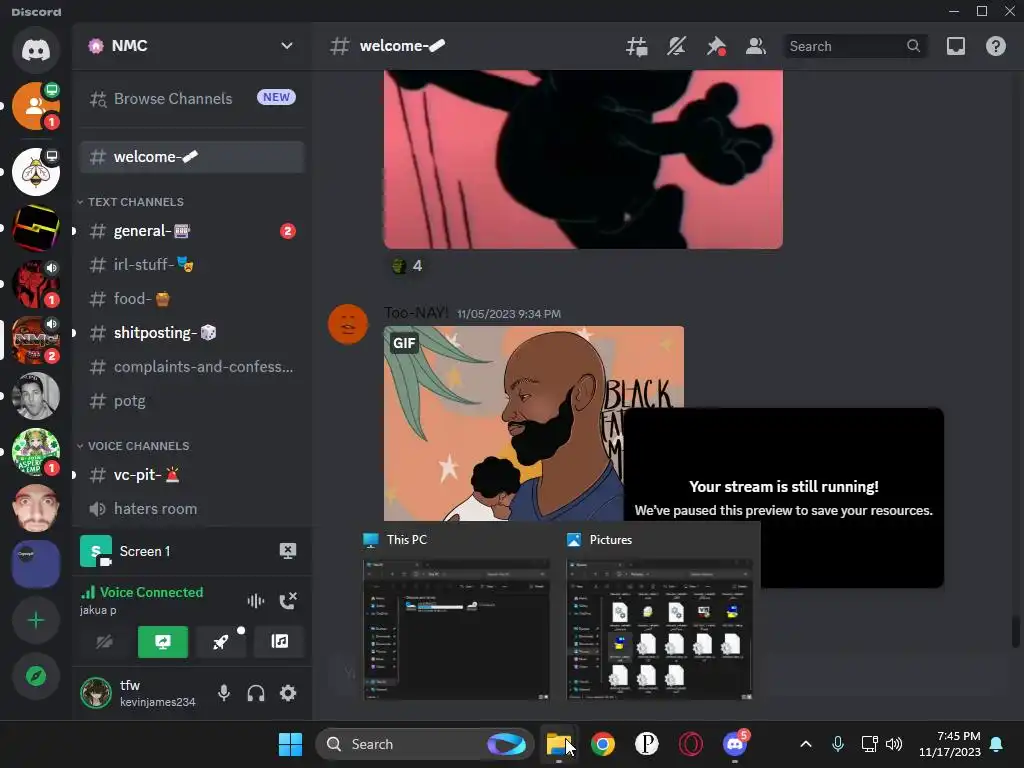Open the irl-stuff channel
The height and width of the screenshot is (768, 1024).
tap(192, 264)
